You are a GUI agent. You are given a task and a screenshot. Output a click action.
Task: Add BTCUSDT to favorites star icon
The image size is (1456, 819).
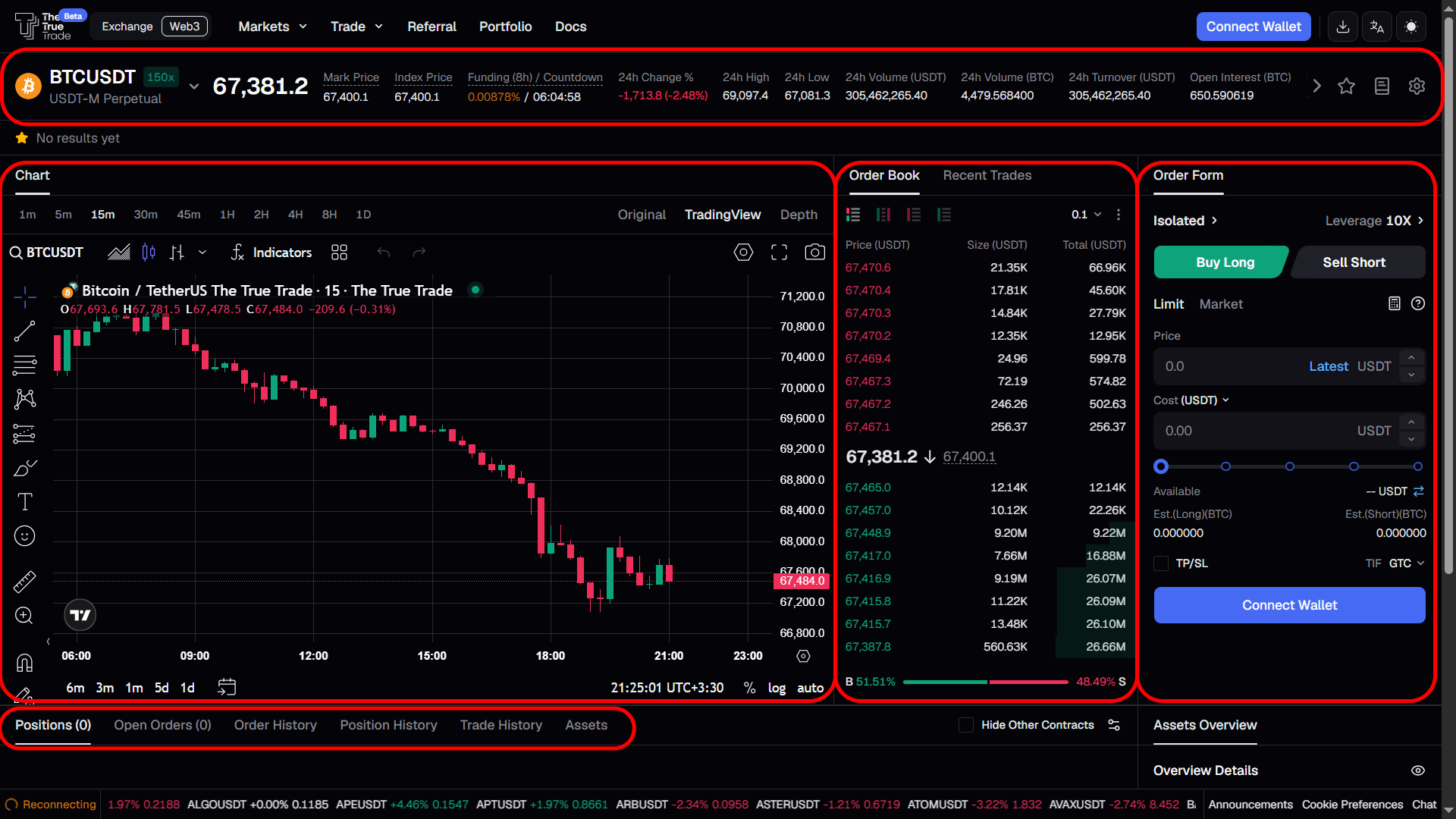click(1346, 86)
